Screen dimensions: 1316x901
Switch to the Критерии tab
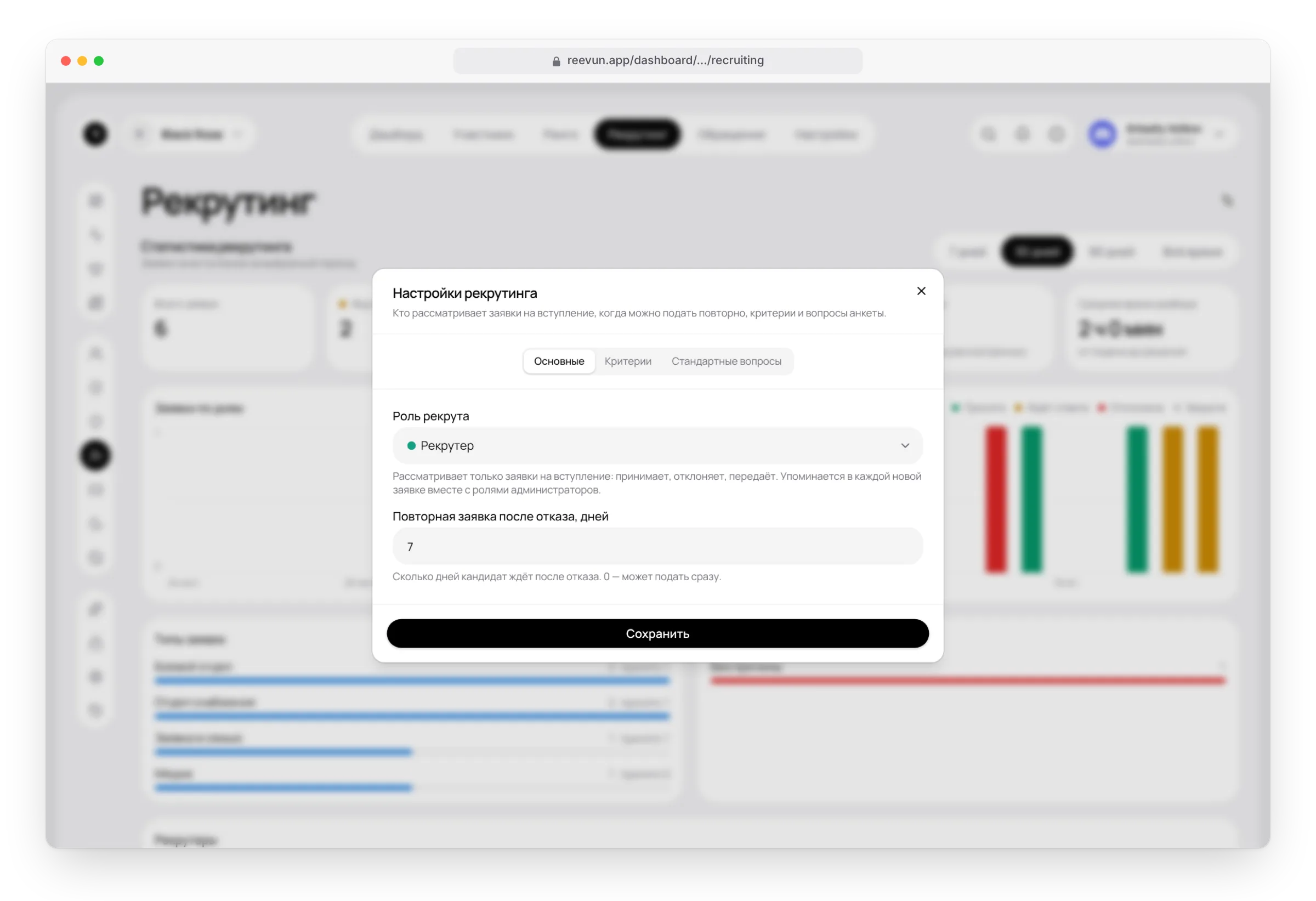(x=627, y=361)
